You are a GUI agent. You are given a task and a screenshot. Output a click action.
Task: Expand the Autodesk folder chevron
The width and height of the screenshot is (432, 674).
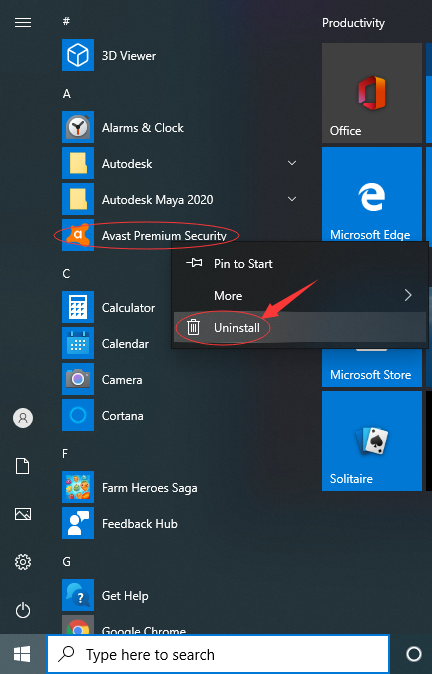(292, 163)
